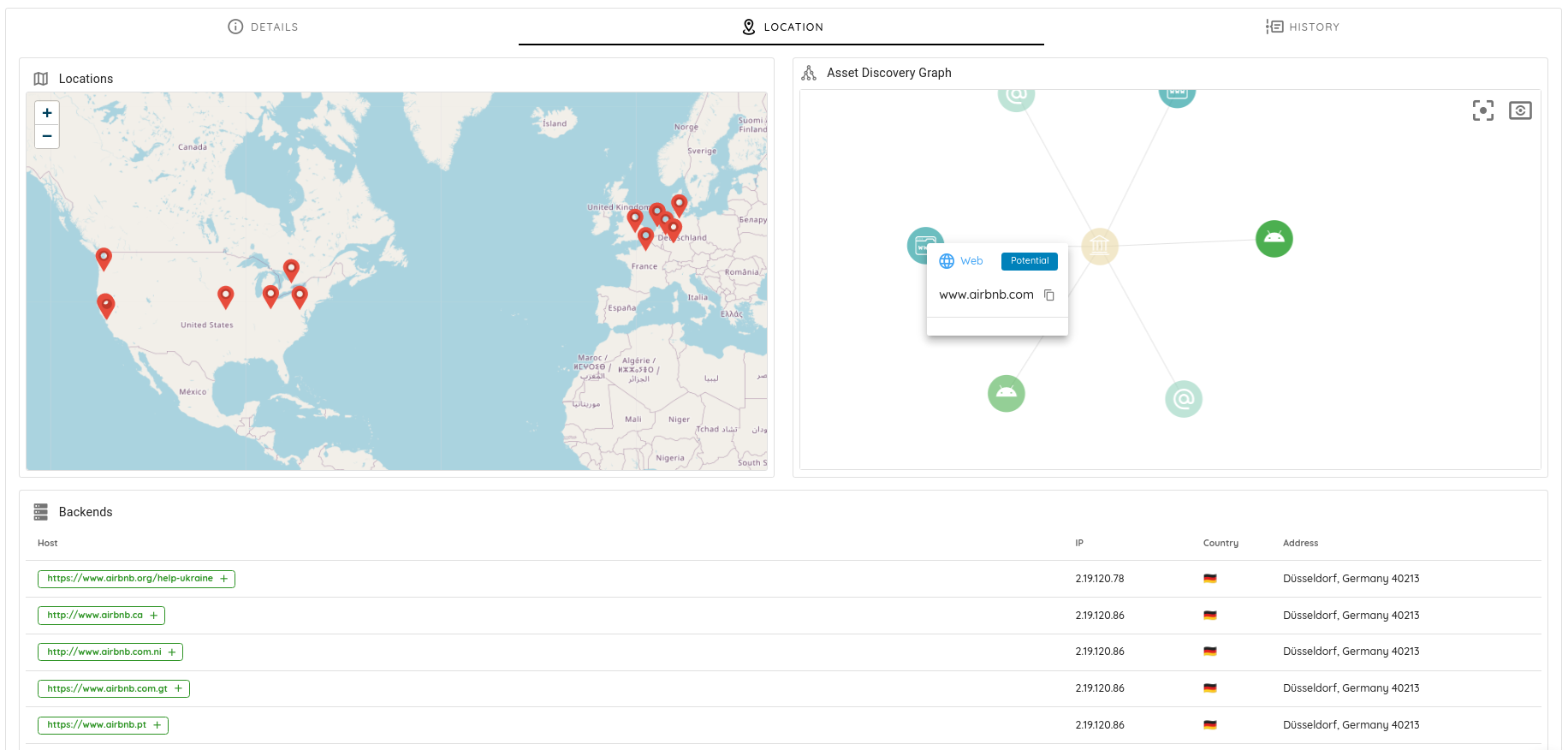The width and height of the screenshot is (1568, 750).
Task: Click the map pin in northern France
Action: pos(646,238)
